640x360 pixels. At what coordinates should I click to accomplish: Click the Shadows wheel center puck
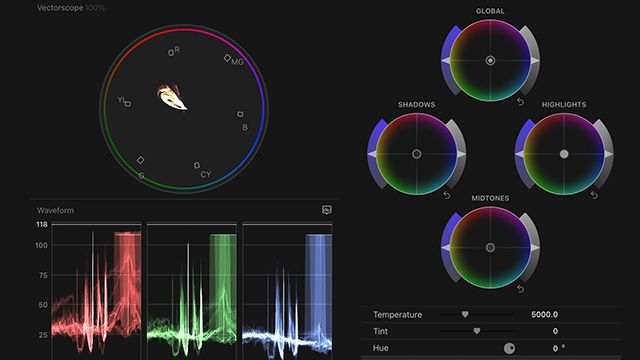[416, 154]
